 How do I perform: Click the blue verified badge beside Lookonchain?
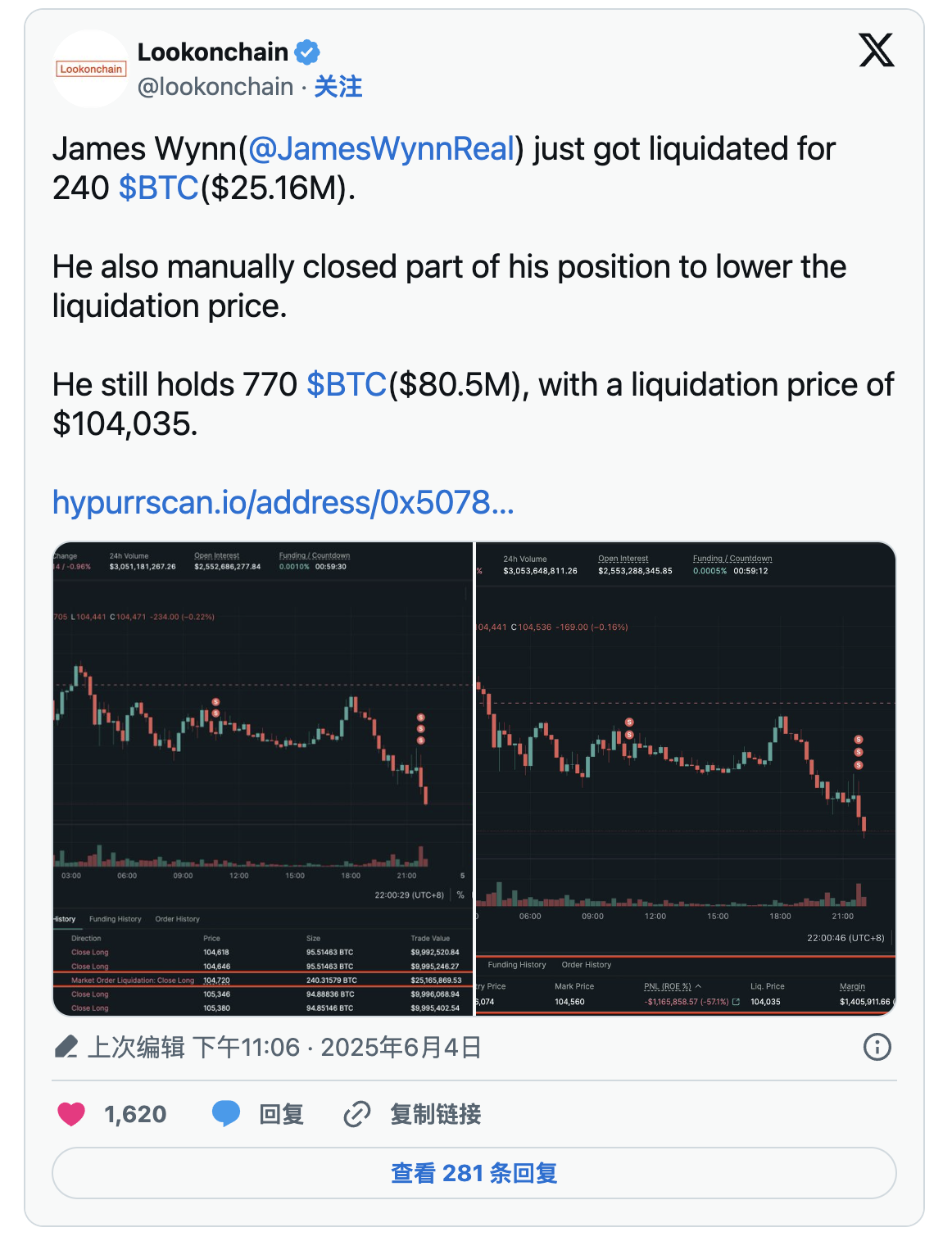(x=307, y=52)
